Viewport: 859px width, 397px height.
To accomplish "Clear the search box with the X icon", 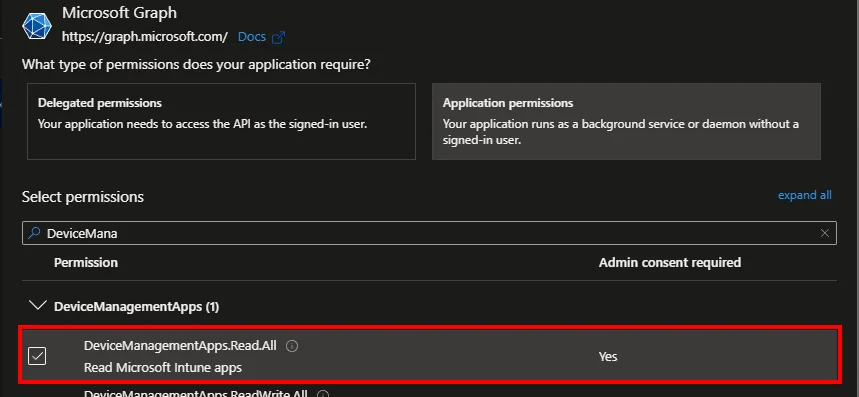I will click(x=824, y=233).
